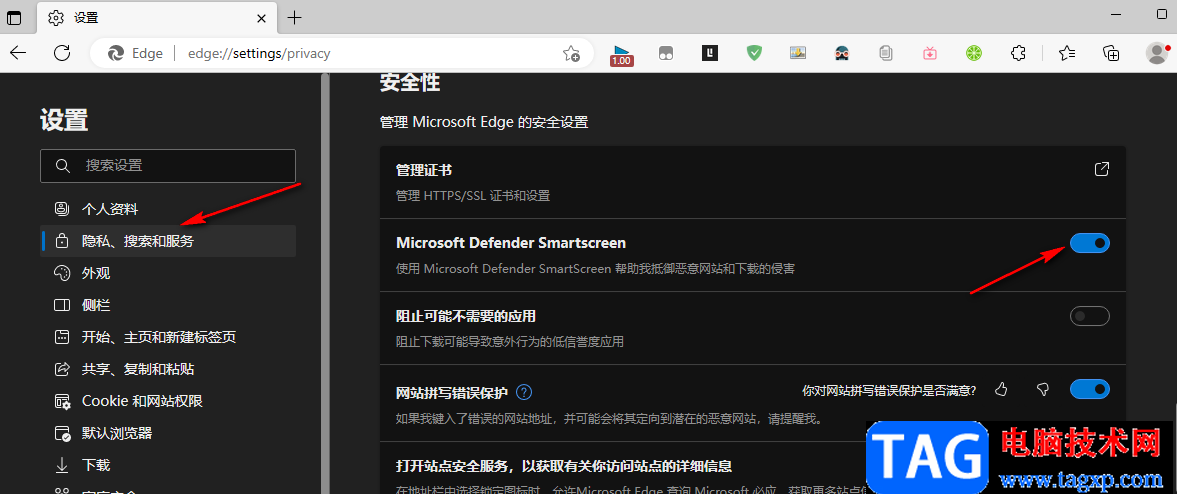Open help for website typo protection
The width and height of the screenshot is (1177, 494).
click(523, 392)
